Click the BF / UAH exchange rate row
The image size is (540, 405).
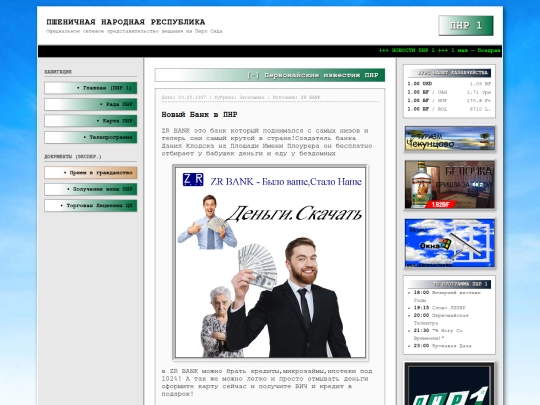click(x=449, y=92)
